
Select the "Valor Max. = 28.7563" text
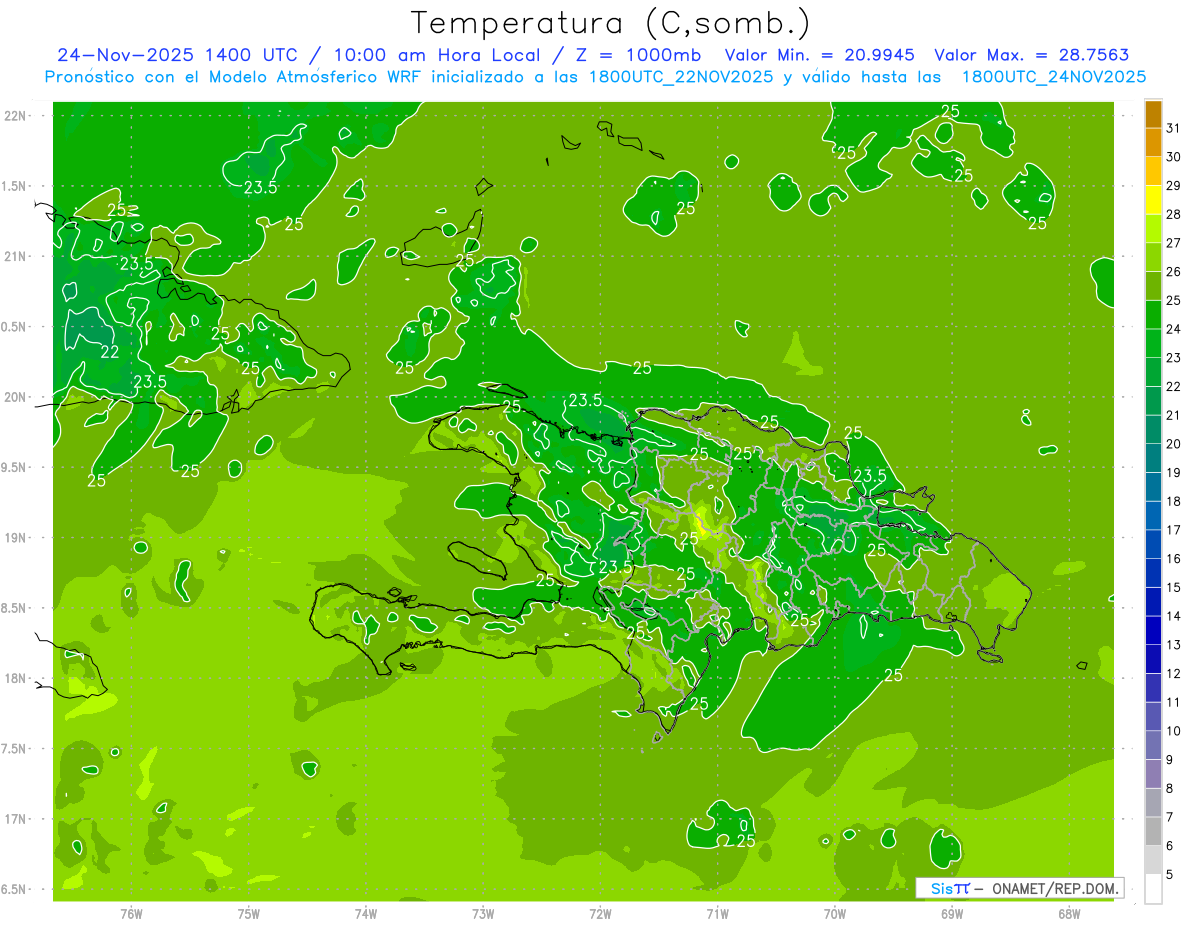pyautogui.click(x=1032, y=55)
